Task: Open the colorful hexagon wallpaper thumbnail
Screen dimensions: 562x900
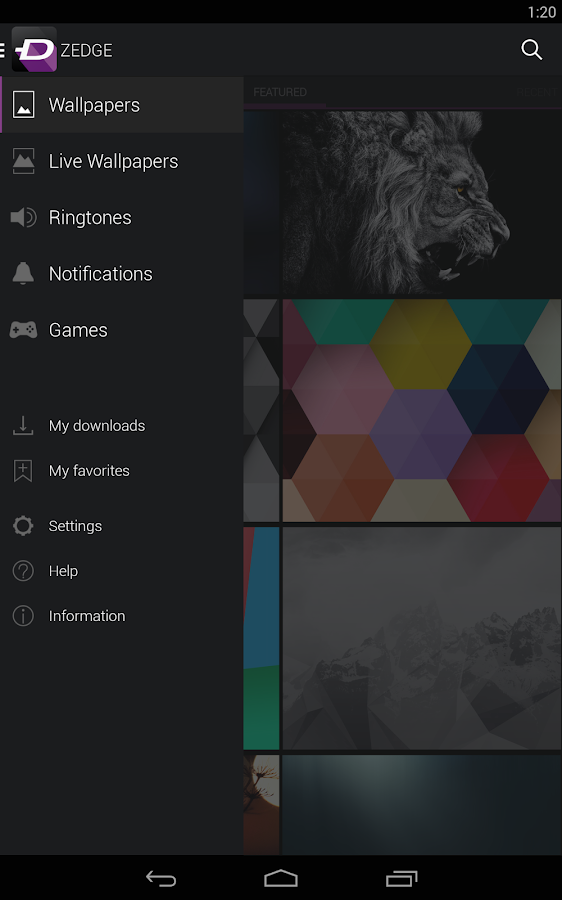Action: [x=421, y=410]
